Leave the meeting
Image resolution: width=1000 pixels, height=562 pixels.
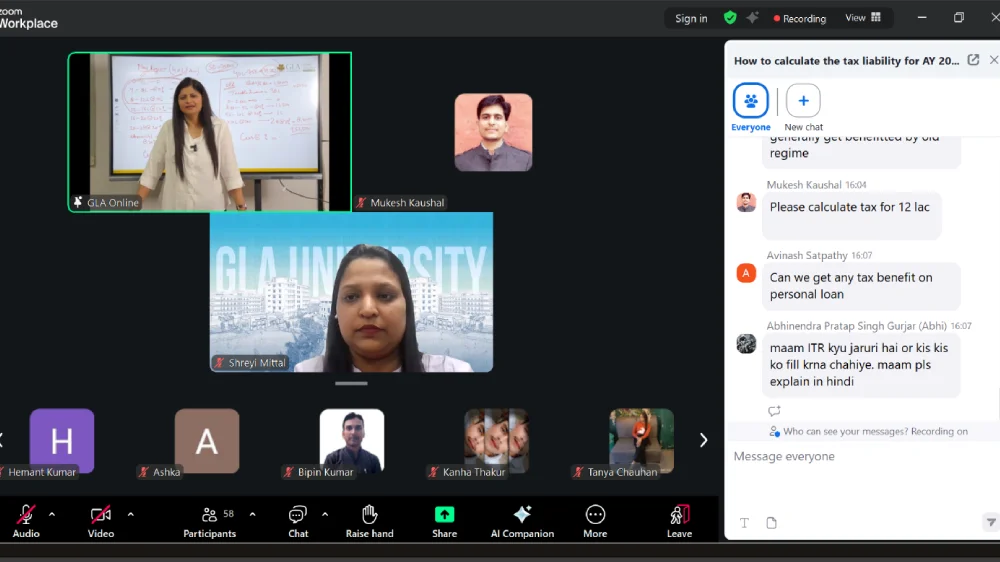pos(679,516)
